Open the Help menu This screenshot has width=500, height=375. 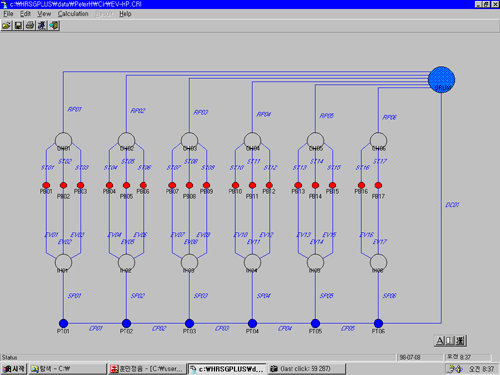coord(125,14)
